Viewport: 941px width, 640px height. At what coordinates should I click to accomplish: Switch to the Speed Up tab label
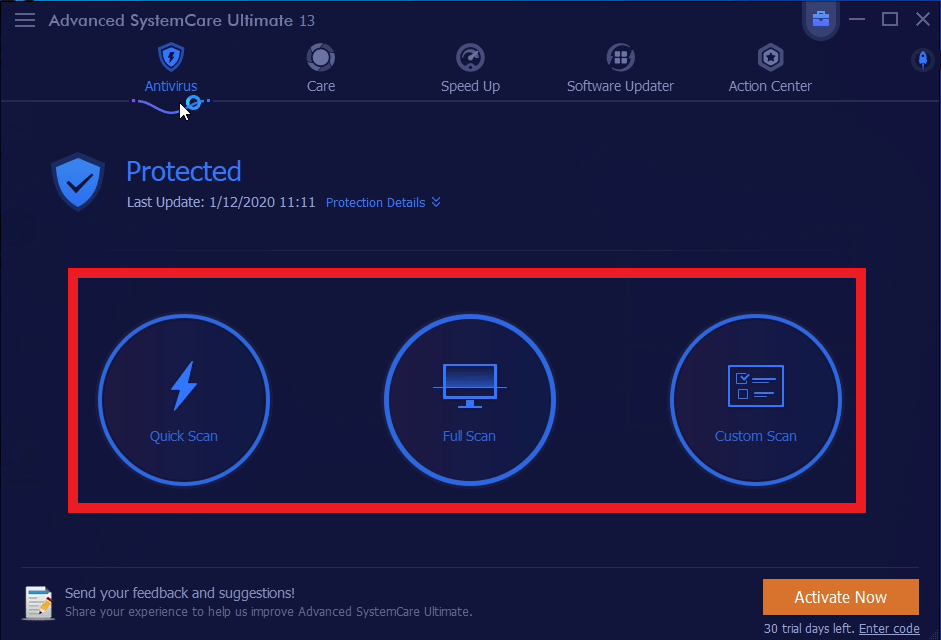point(470,86)
